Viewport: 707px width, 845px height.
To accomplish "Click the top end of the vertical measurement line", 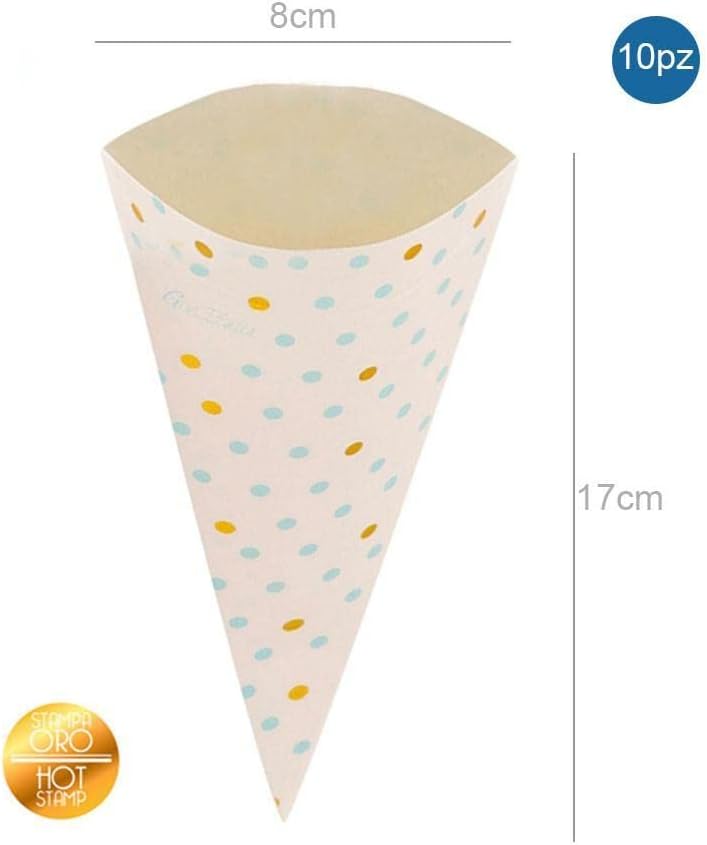I will pos(574,155).
